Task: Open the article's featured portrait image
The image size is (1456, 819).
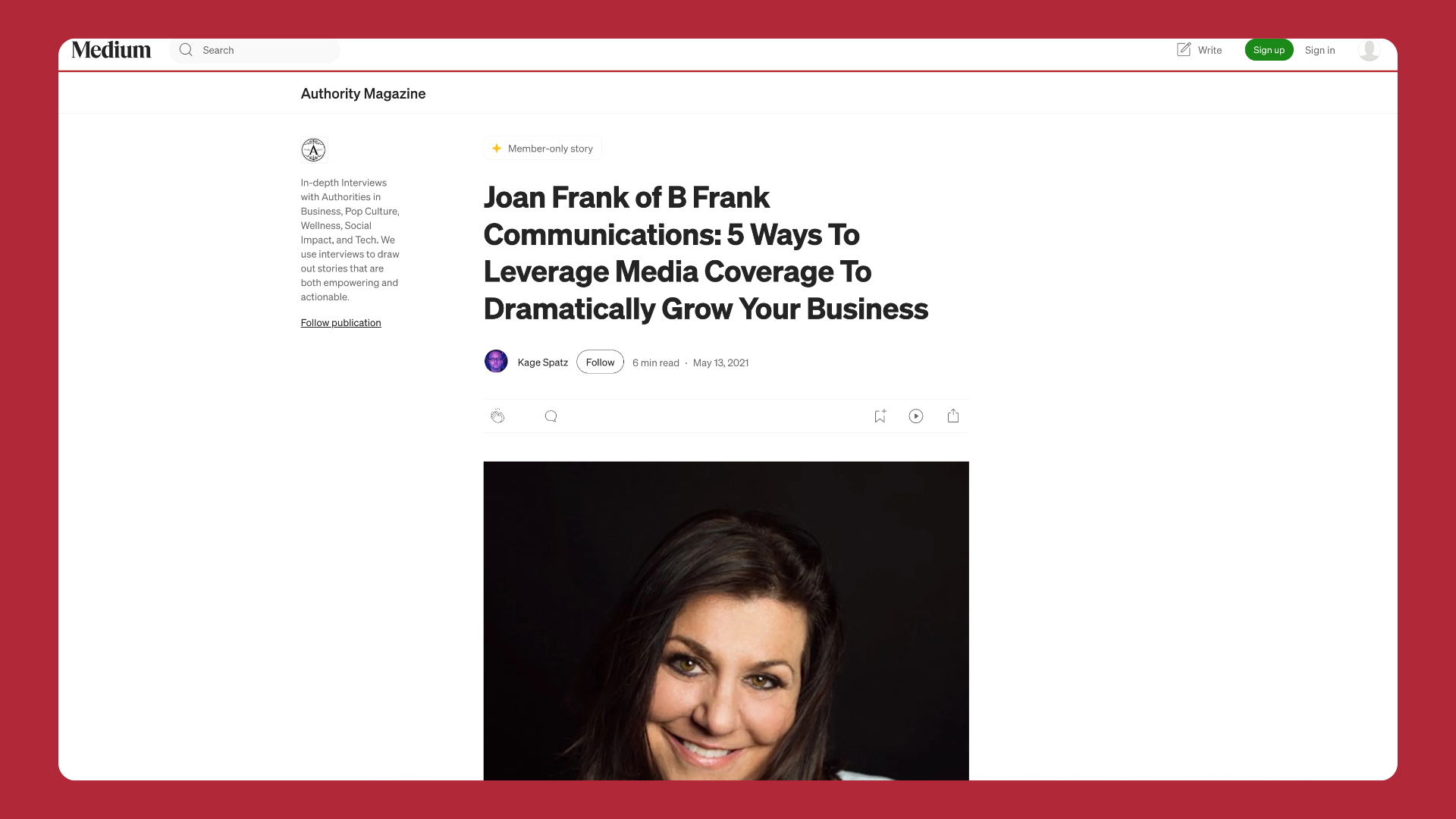Action: 726,620
